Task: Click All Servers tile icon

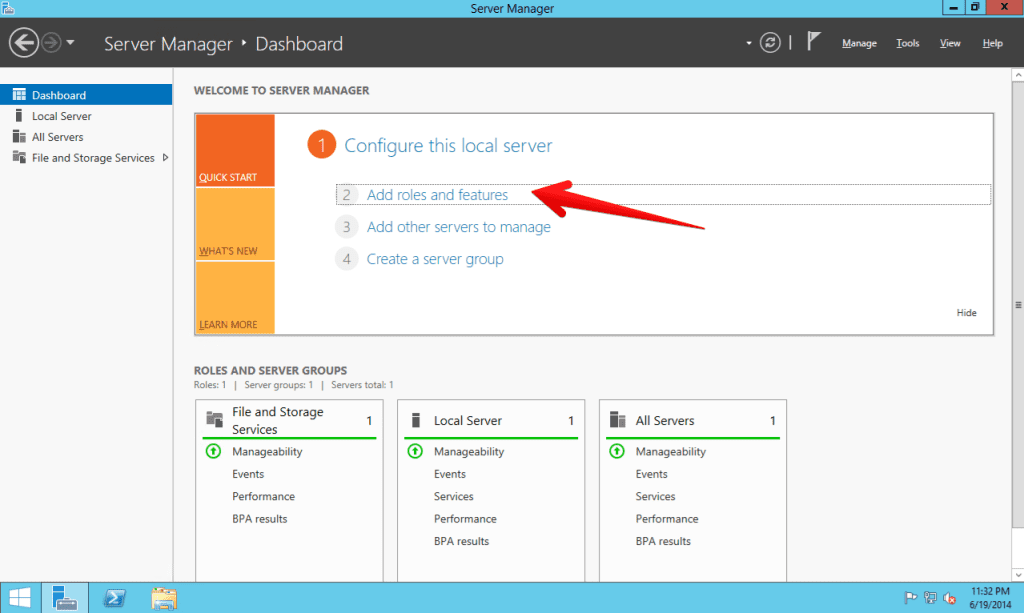Action: click(617, 419)
